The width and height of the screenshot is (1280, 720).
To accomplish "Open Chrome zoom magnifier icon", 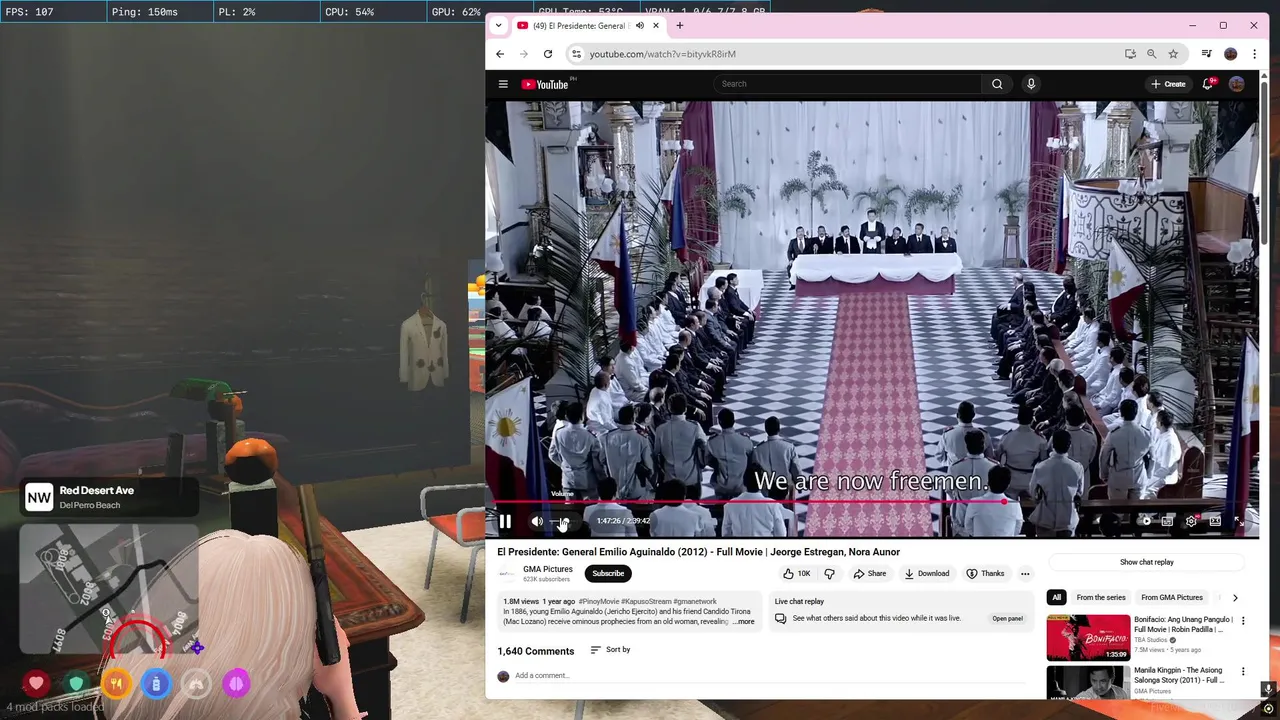I will click(1152, 54).
